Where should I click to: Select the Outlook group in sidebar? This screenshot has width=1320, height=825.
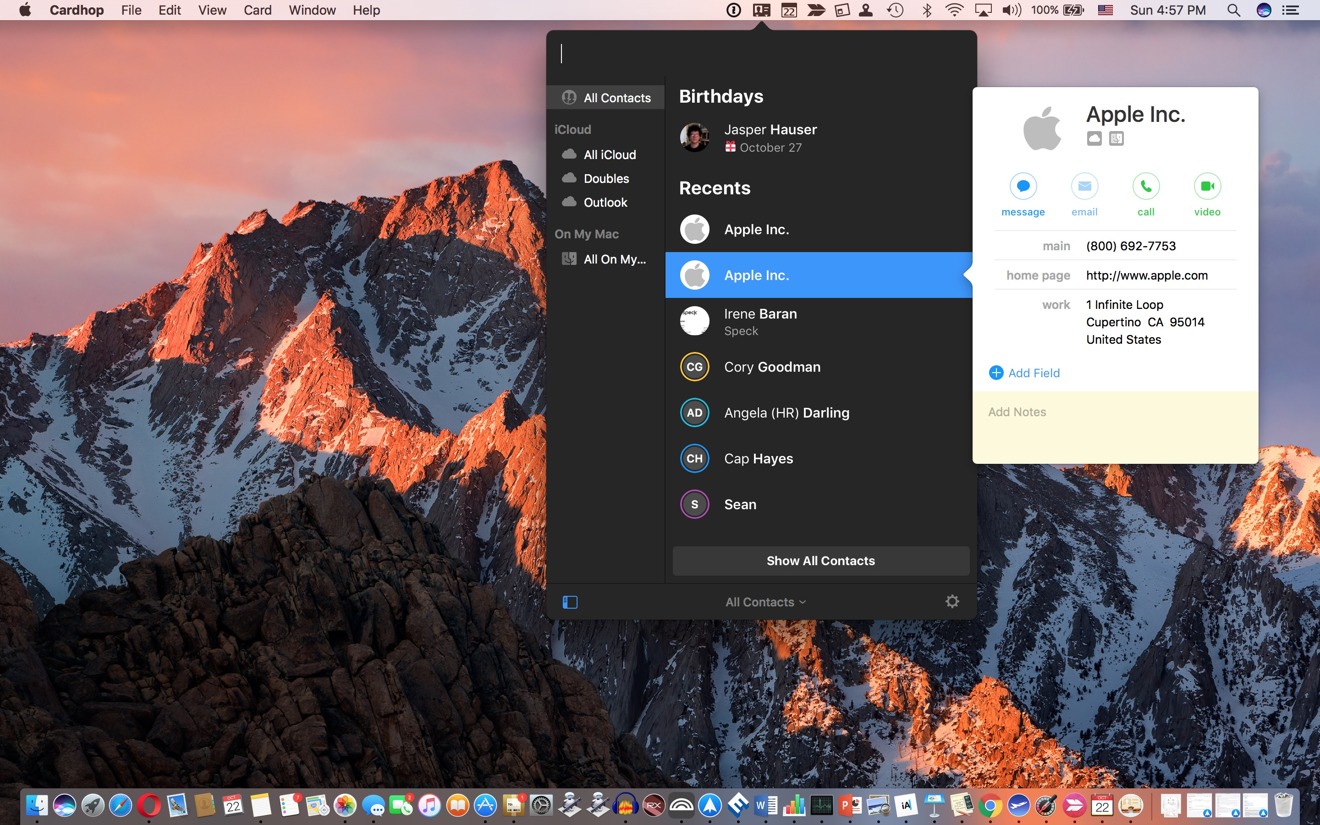606,202
